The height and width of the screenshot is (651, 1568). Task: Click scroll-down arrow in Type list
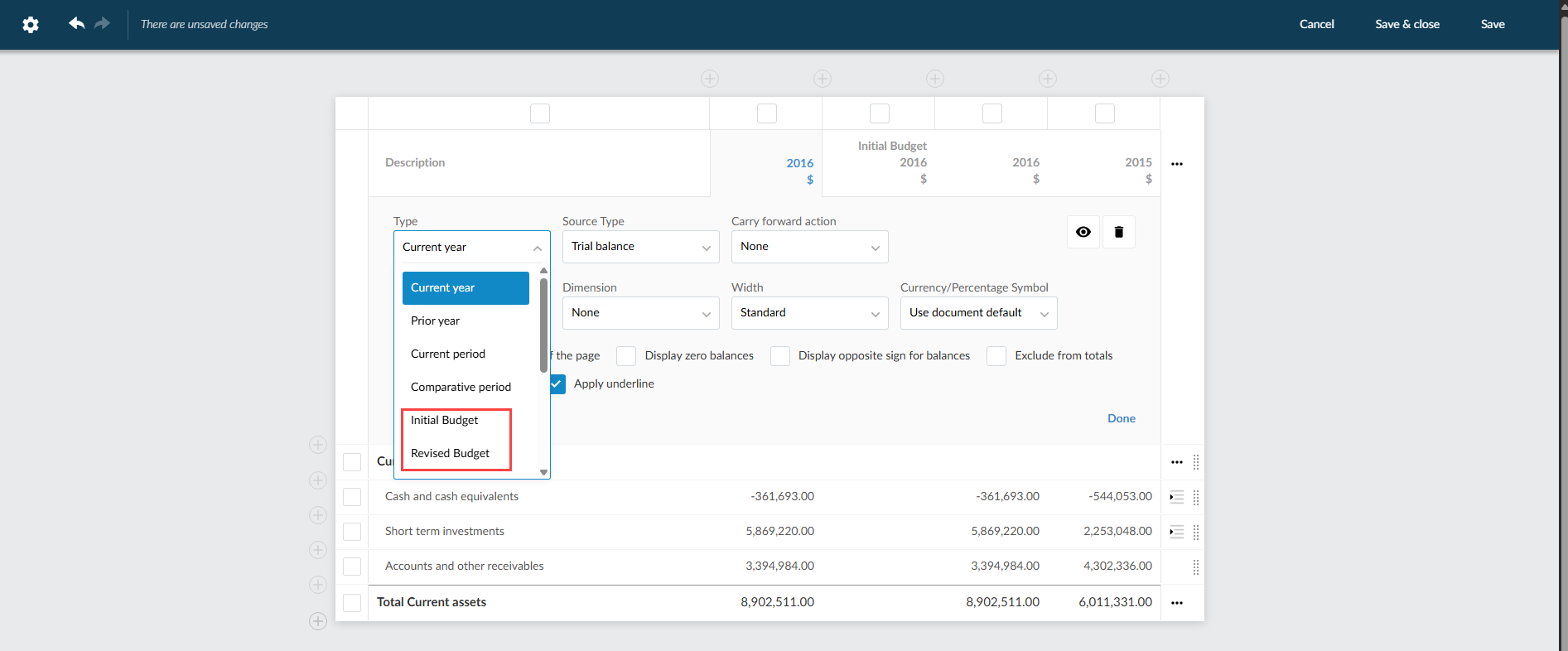(544, 473)
